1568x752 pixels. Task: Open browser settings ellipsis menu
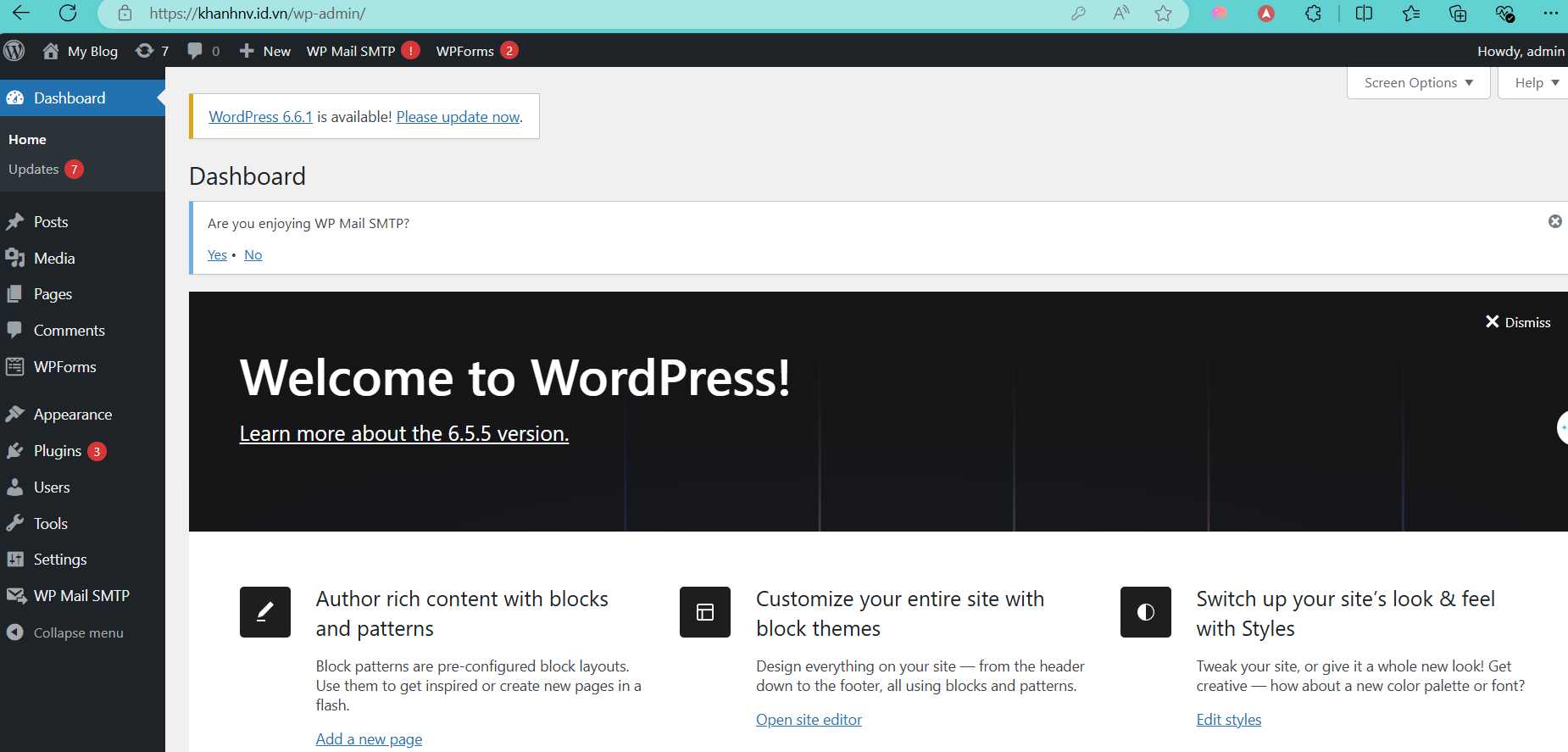click(x=1551, y=13)
